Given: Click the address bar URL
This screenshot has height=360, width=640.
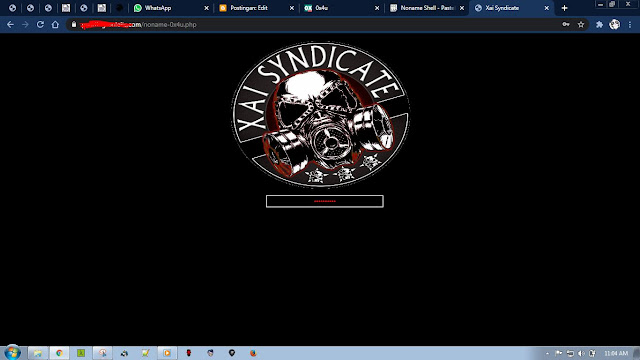Looking at the screenshot, I should coord(139,24).
